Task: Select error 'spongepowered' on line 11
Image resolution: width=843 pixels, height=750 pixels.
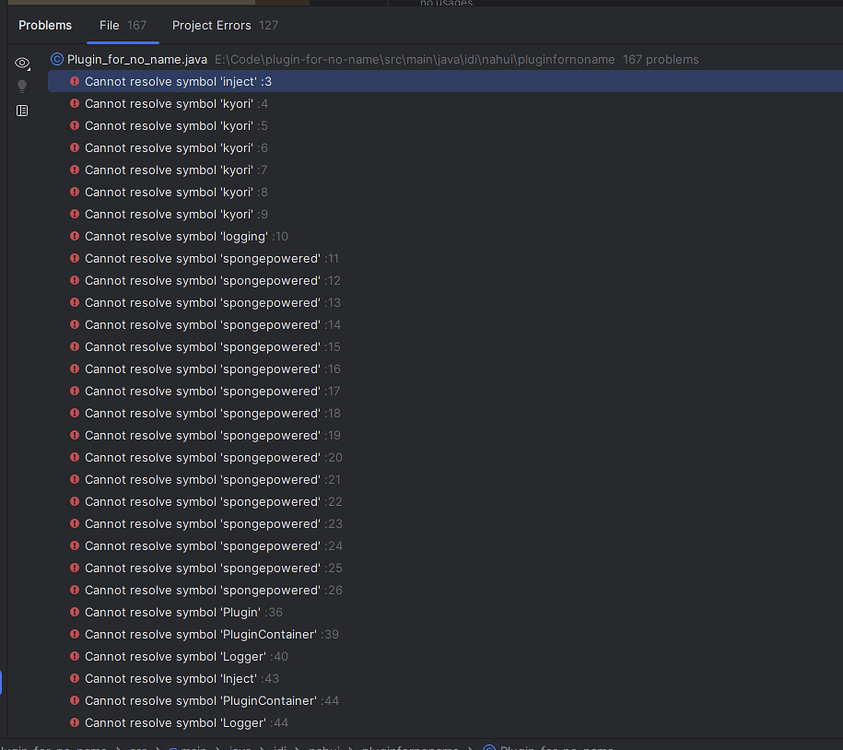Action: pyautogui.click(x=446, y=258)
